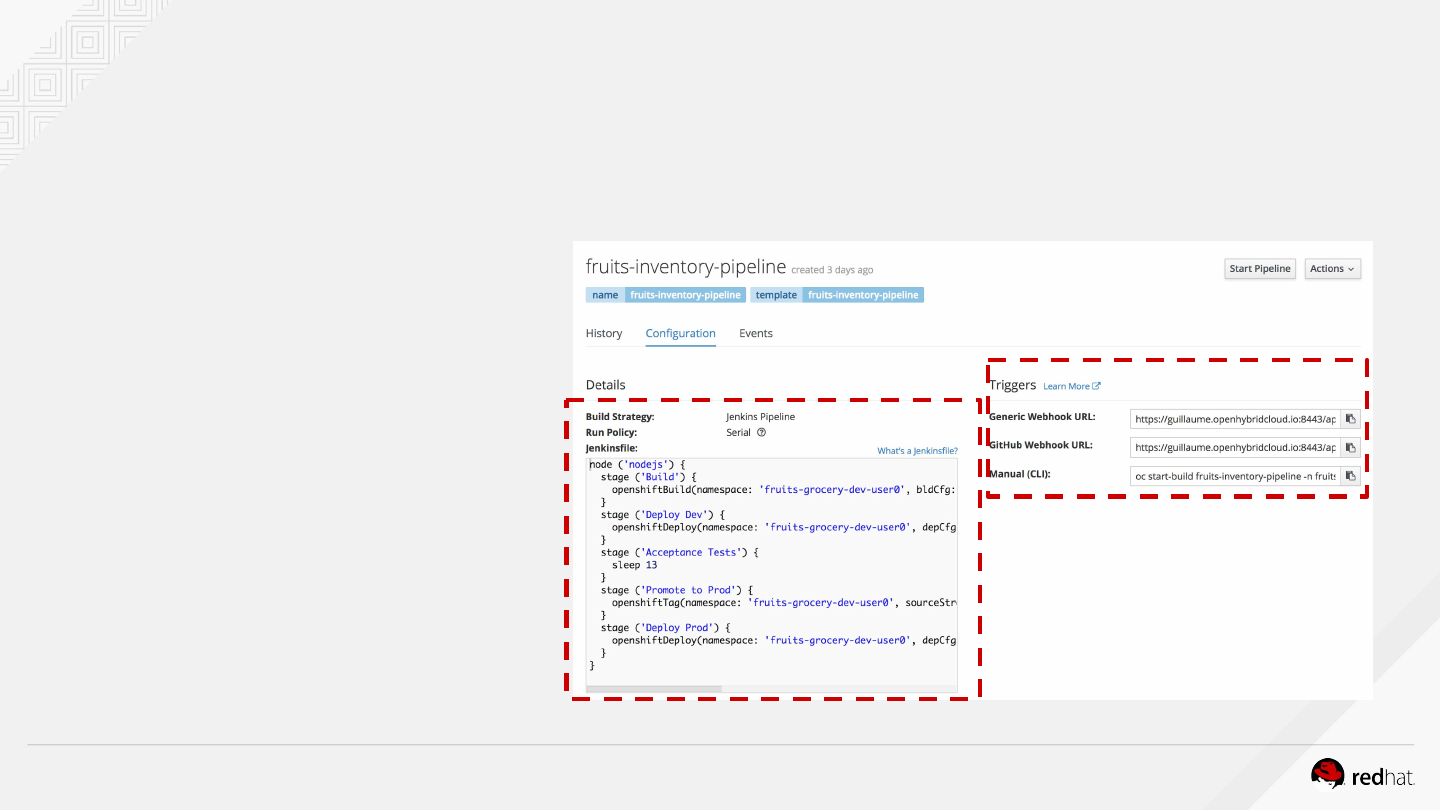The width and height of the screenshot is (1440, 810).
Task: Click the Jenkinsfile horizontal scrollbar
Action: [x=654, y=688]
